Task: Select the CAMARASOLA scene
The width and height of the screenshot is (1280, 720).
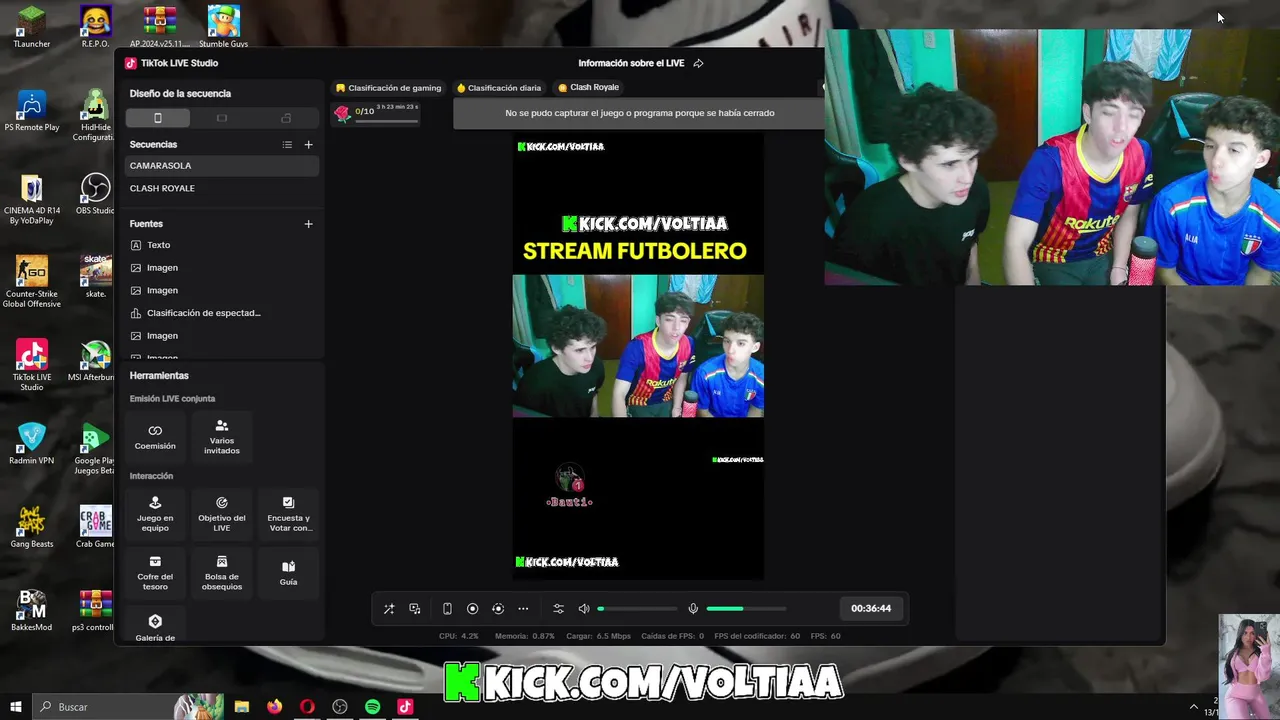Action: (222, 166)
